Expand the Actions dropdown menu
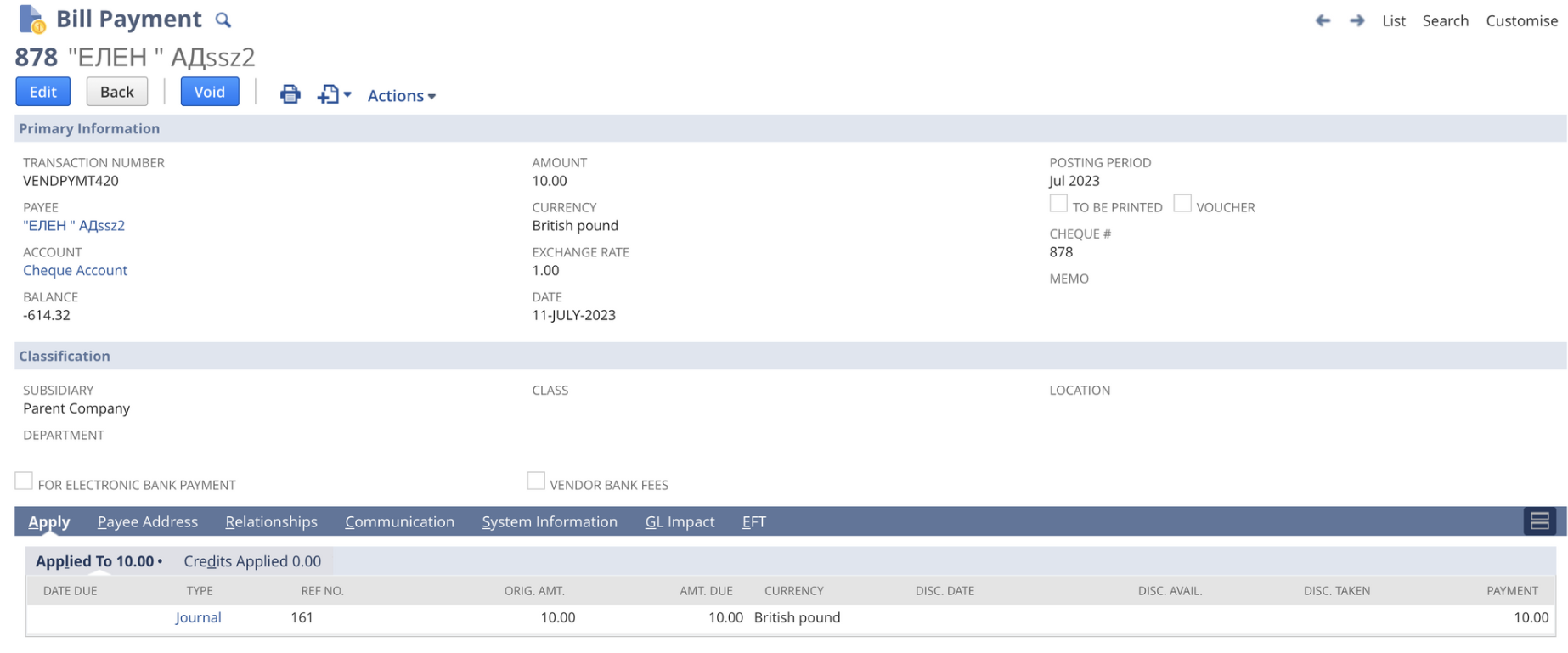The height and width of the screenshot is (653, 1568). pos(402,96)
